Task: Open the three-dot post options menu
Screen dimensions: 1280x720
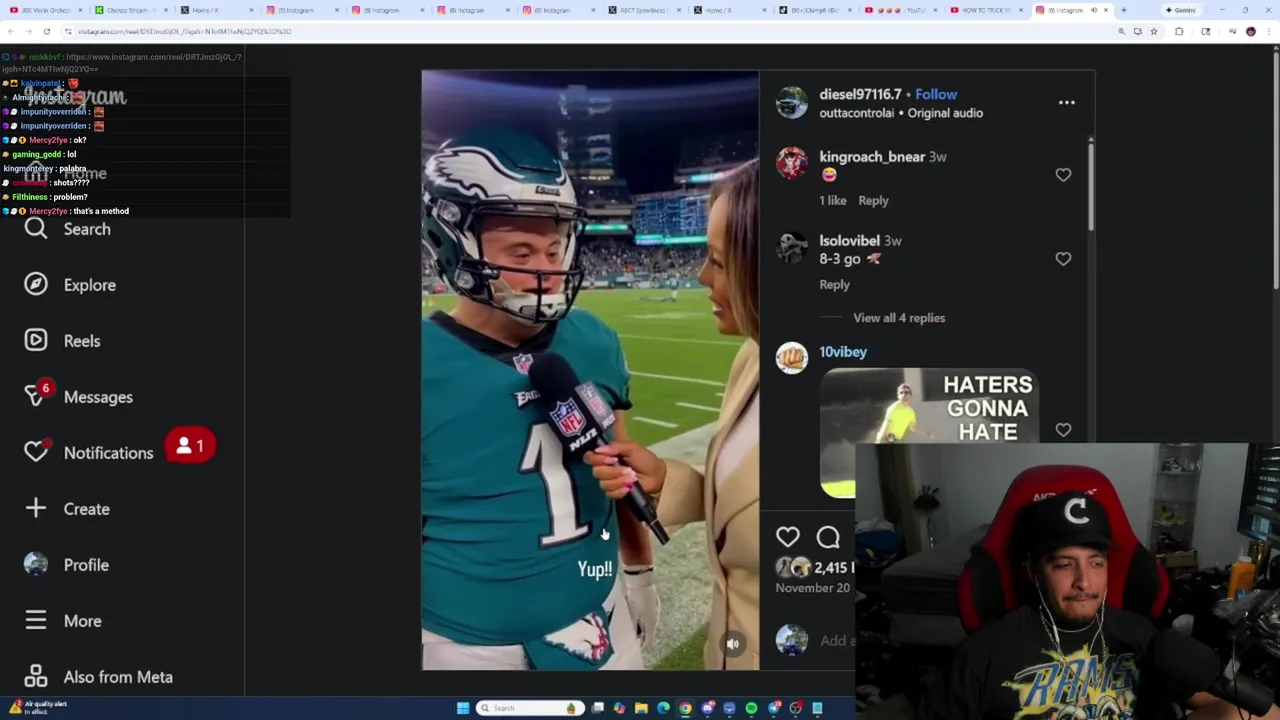Action: point(1067,102)
